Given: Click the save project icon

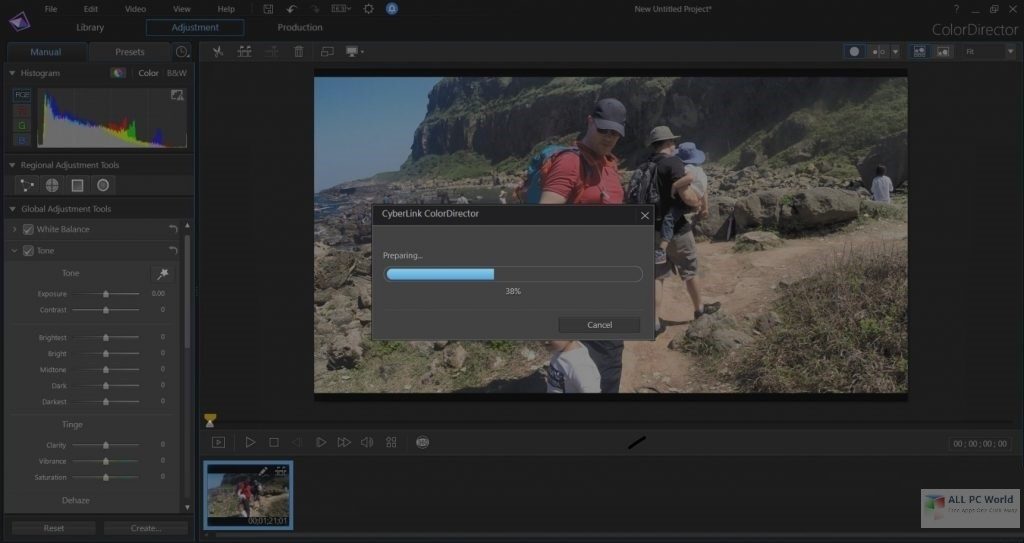Looking at the screenshot, I should click(268, 9).
